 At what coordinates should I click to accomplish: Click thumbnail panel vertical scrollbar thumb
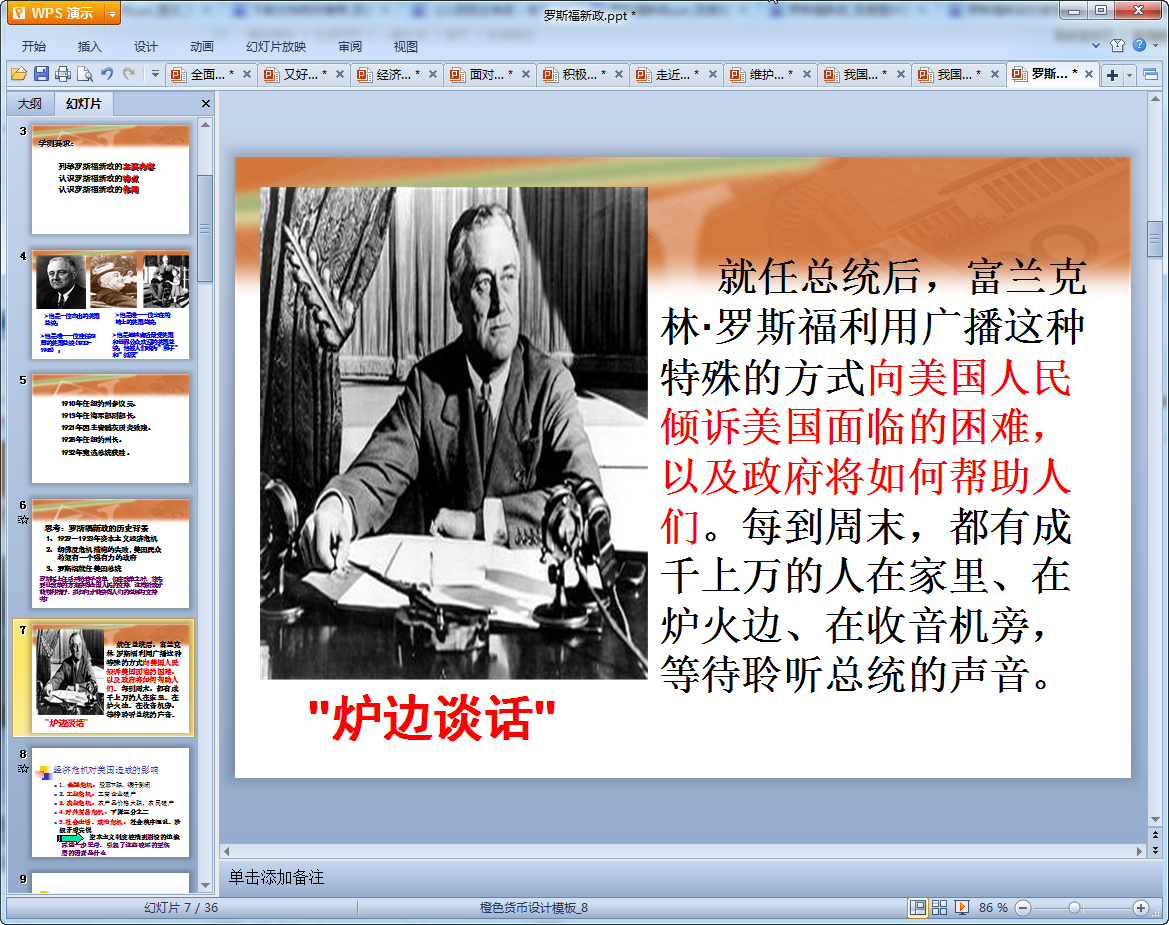coord(205,228)
